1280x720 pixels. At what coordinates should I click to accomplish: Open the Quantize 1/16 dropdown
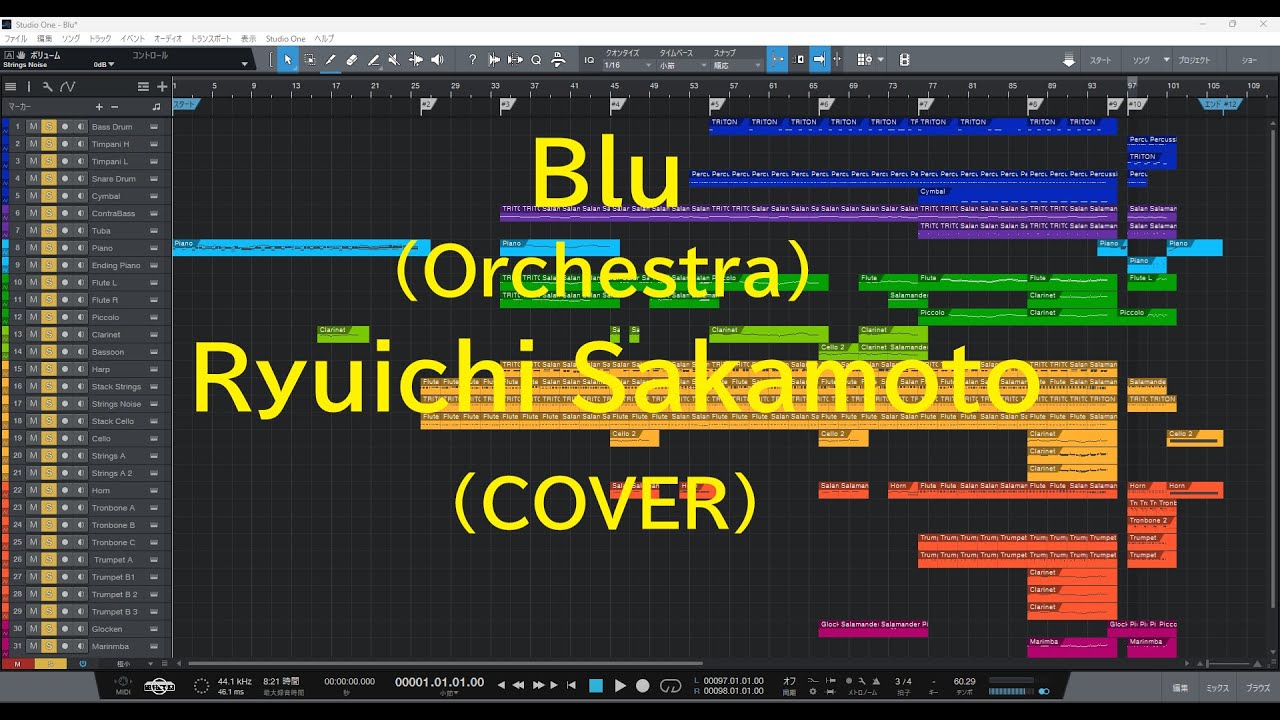click(626, 65)
